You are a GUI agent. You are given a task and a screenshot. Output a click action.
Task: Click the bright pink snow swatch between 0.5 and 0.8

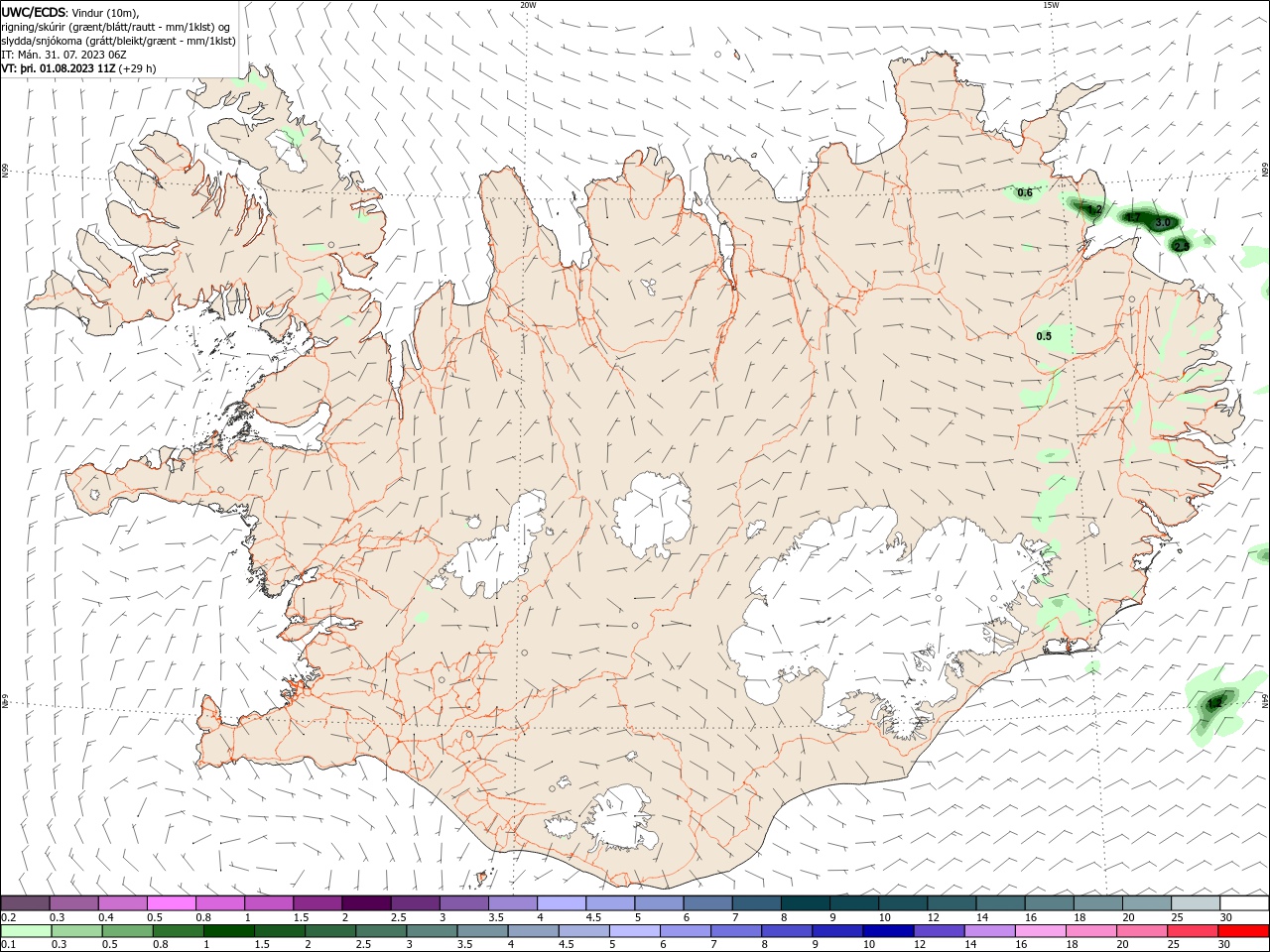click(x=172, y=903)
